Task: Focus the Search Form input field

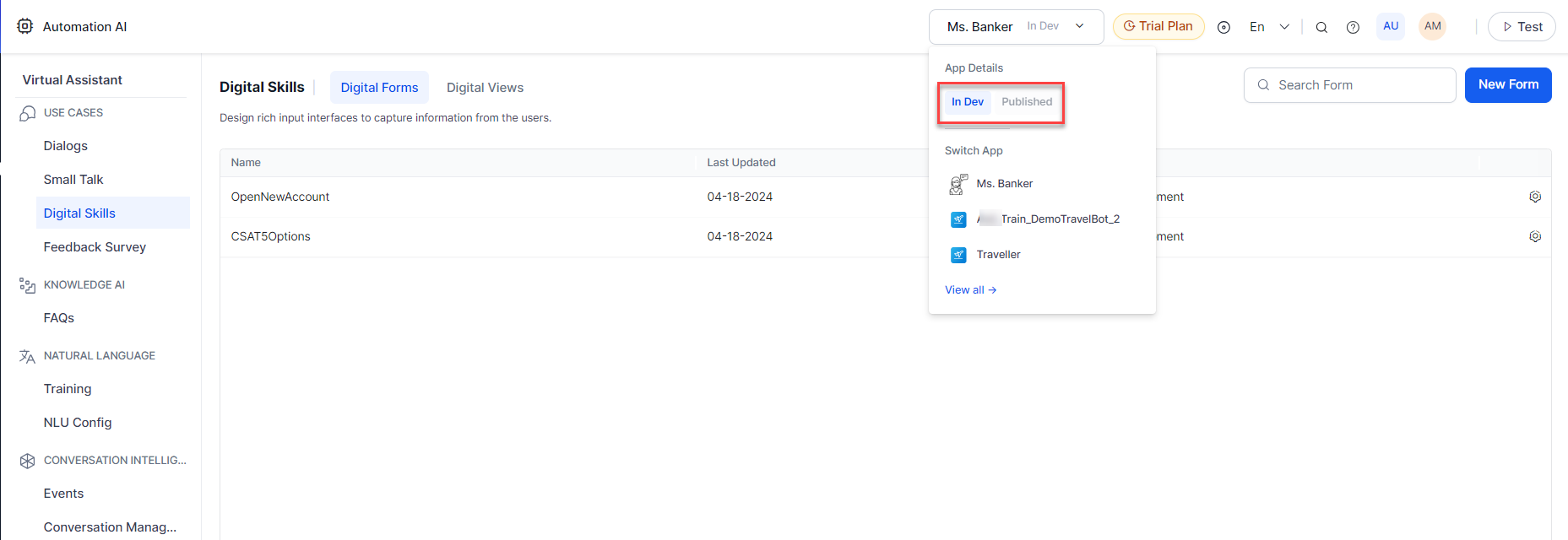Action: [x=1349, y=85]
